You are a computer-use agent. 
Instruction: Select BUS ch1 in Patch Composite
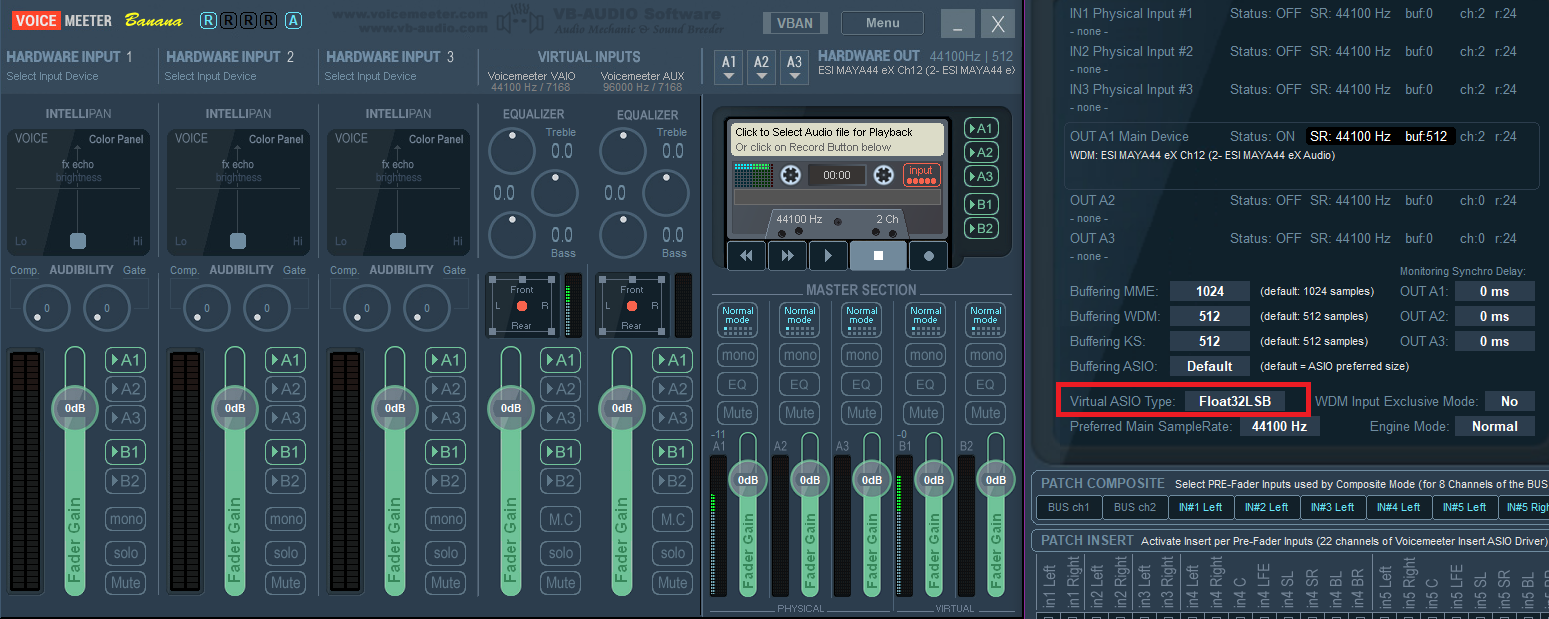pos(1068,507)
